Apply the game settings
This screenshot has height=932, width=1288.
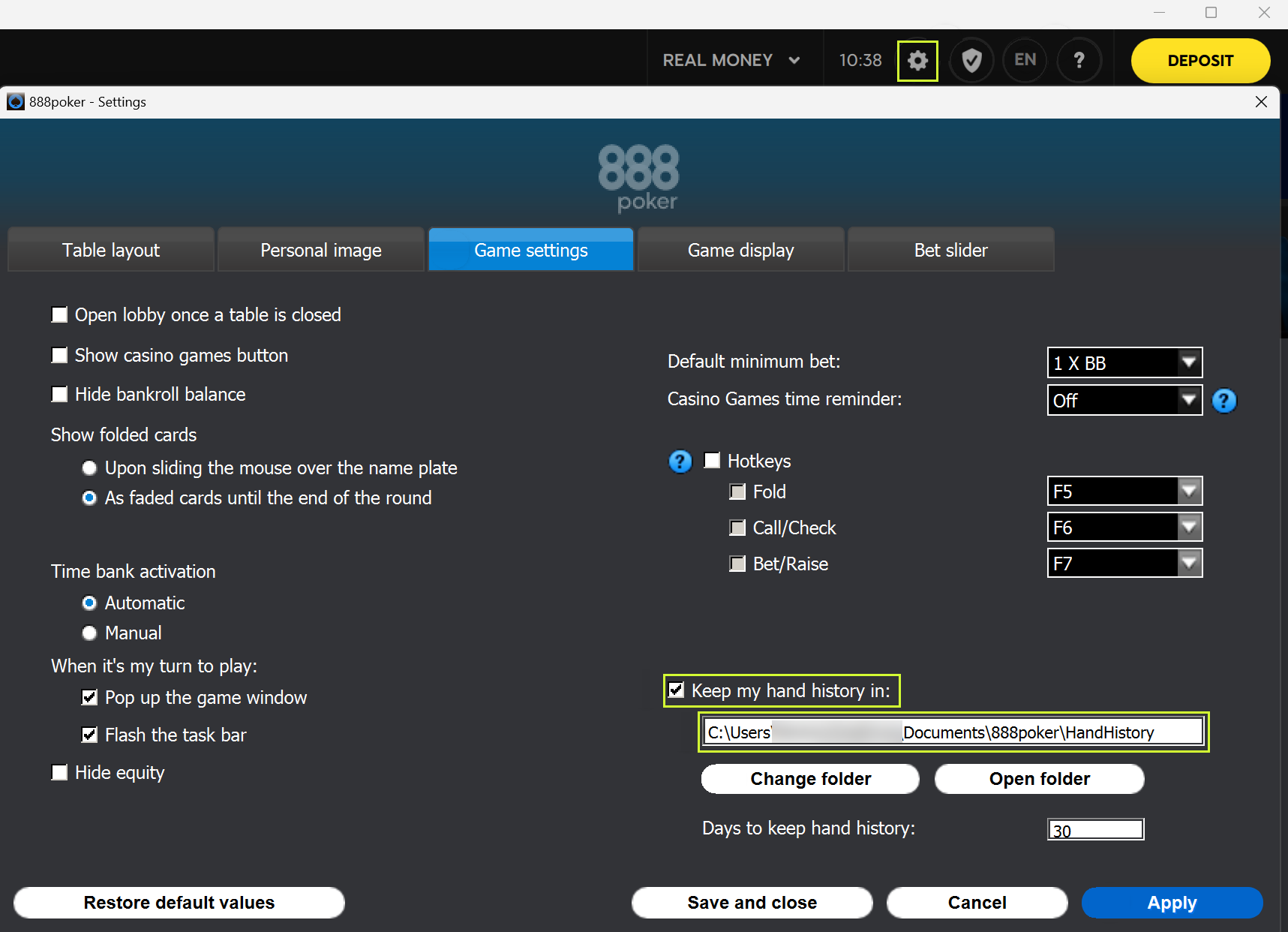1172,903
